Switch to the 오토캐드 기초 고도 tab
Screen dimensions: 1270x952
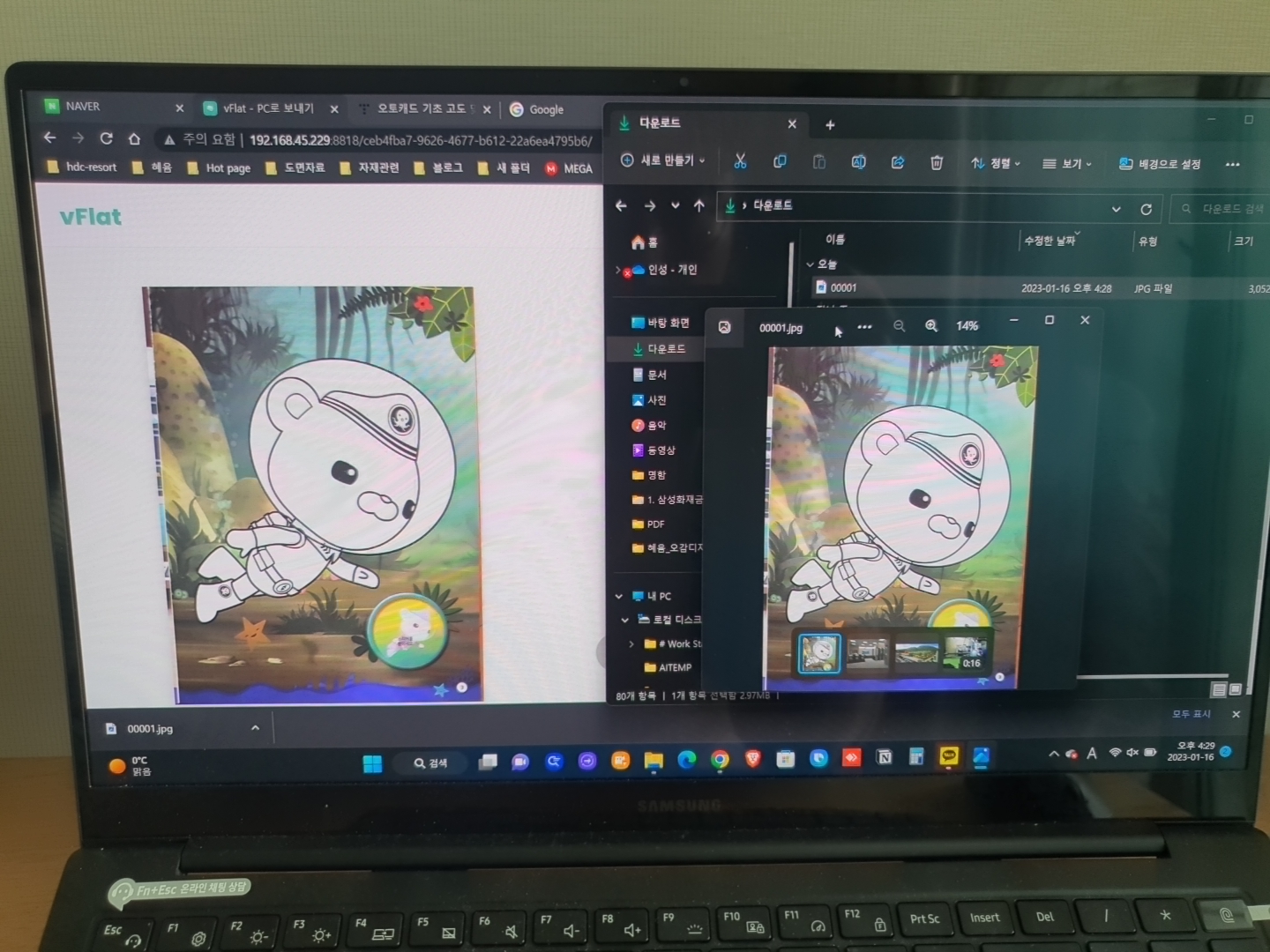[424, 109]
